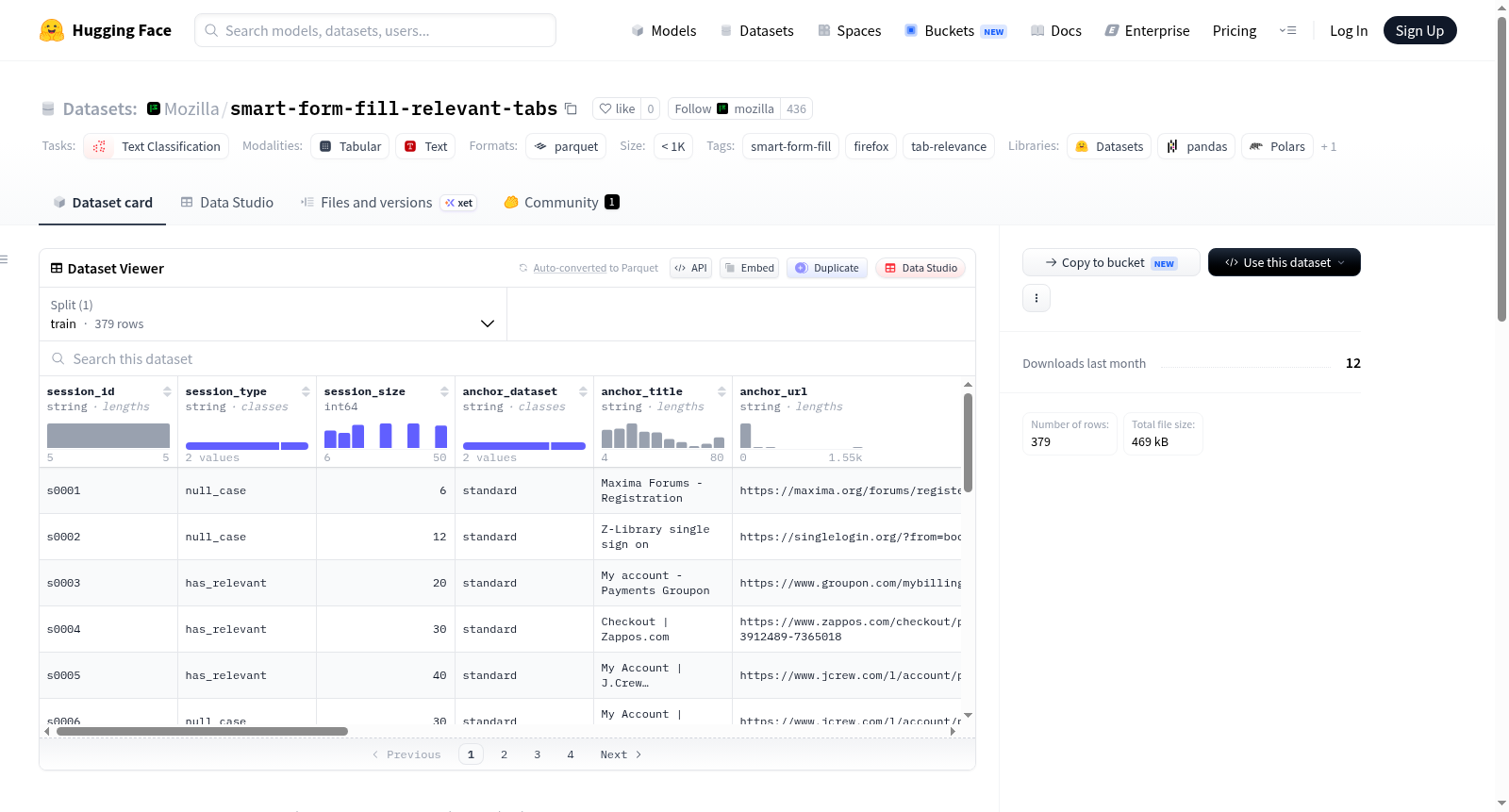Select the tab-relevance tag
The width and height of the screenshot is (1509, 812).
click(949, 146)
